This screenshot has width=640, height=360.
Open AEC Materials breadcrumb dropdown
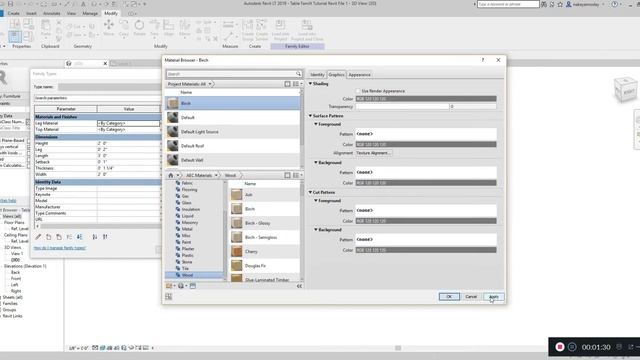click(216, 175)
